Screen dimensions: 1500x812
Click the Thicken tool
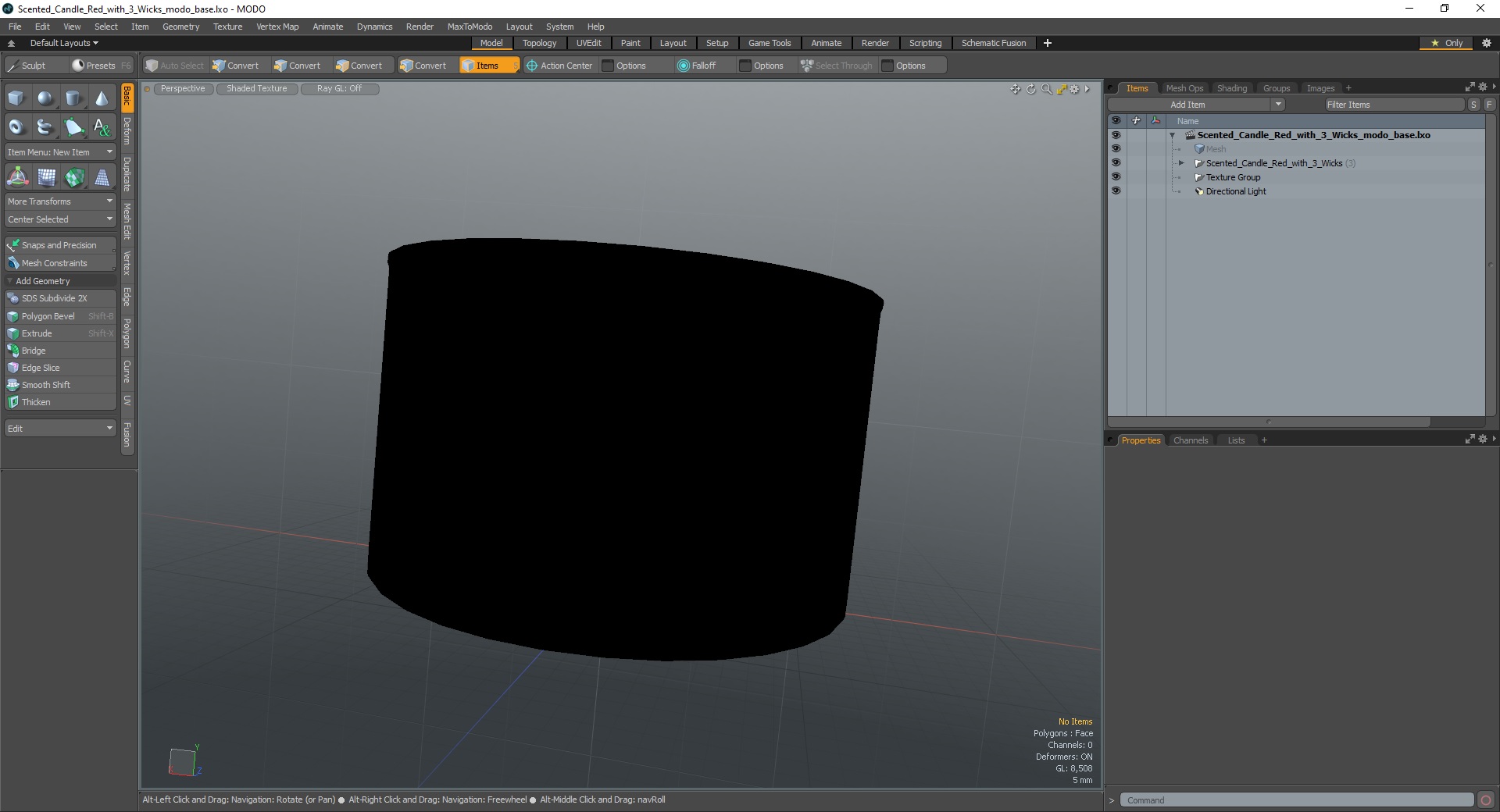(60, 402)
